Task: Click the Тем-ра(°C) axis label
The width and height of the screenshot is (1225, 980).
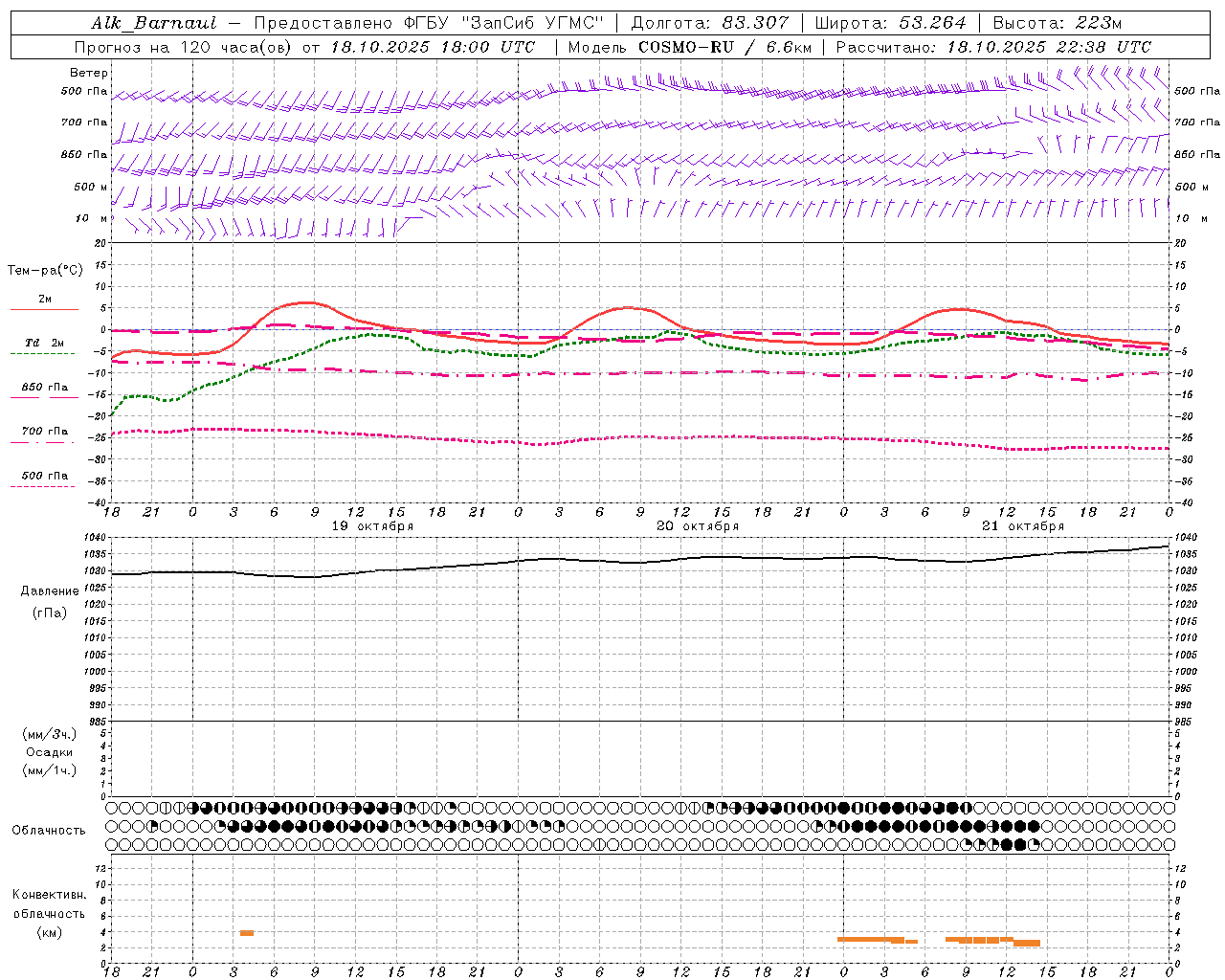Action: point(45,271)
